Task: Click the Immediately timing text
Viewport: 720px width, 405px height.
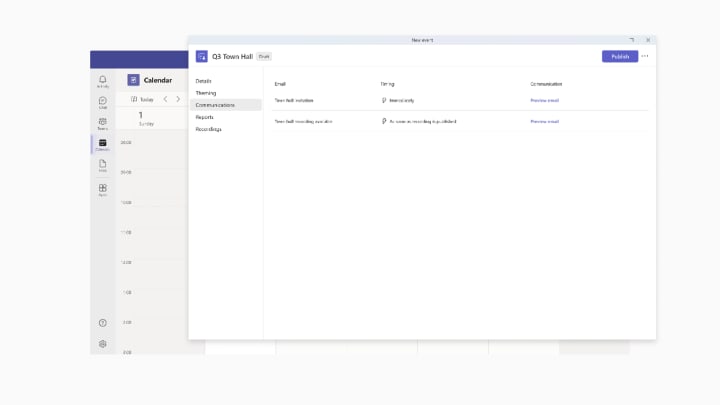Action: tap(402, 100)
